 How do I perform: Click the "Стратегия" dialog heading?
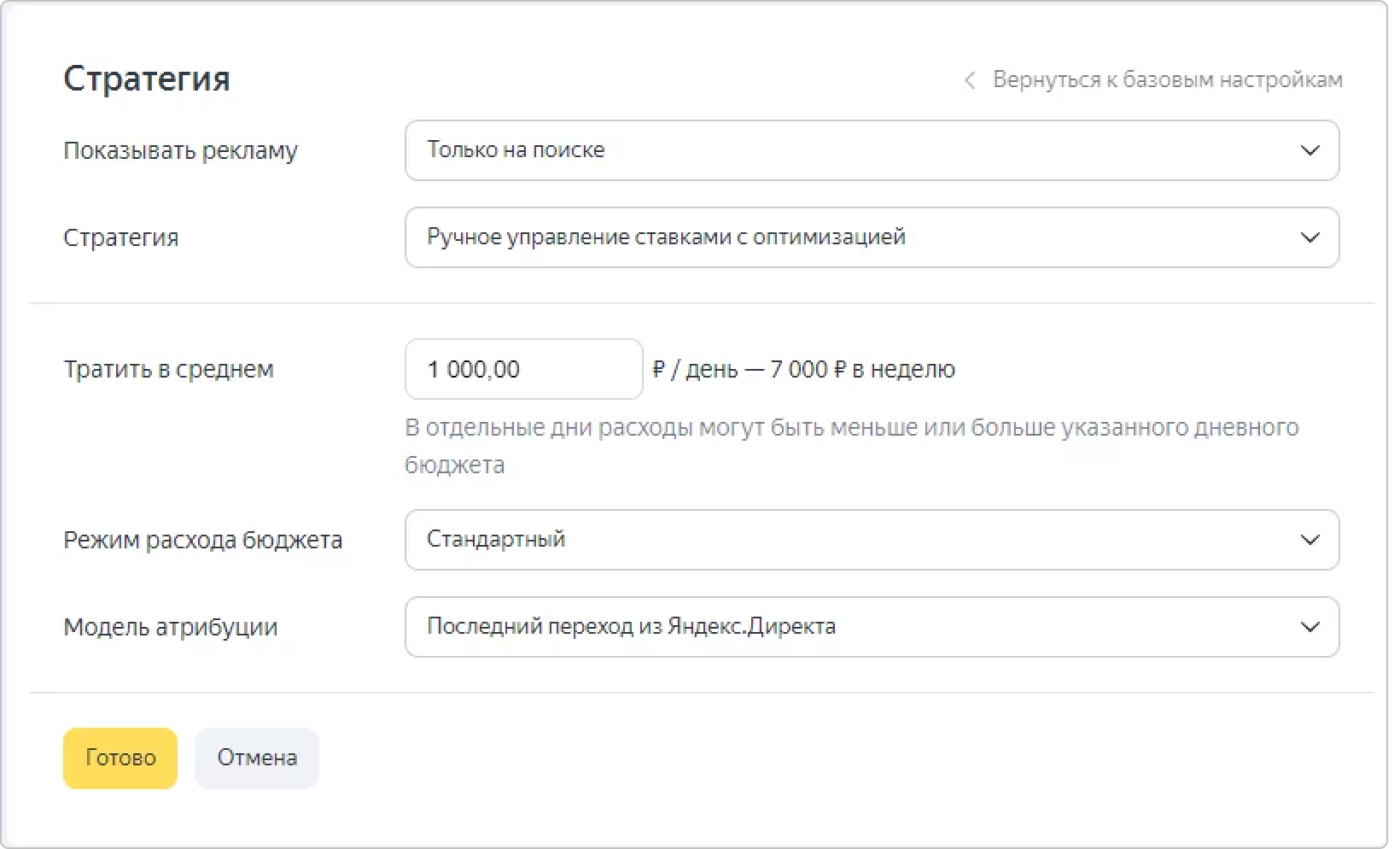pos(147,79)
